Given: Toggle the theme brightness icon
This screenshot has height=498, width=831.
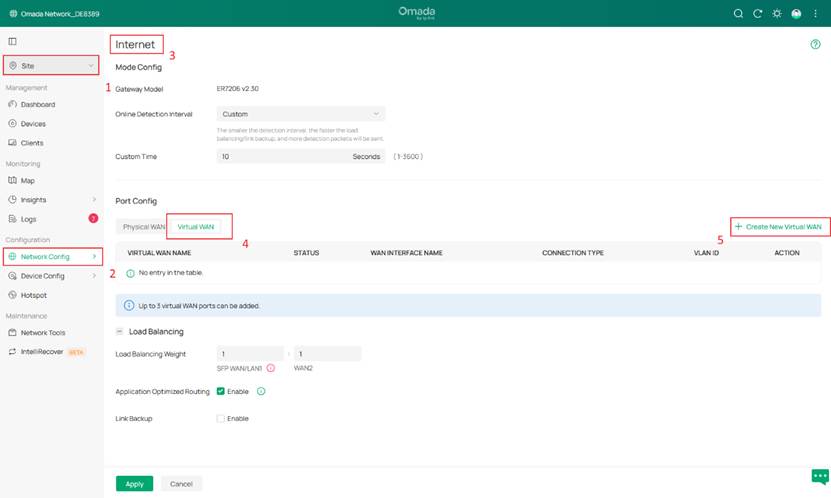Looking at the screenshot, I should [x=776, y=14].
